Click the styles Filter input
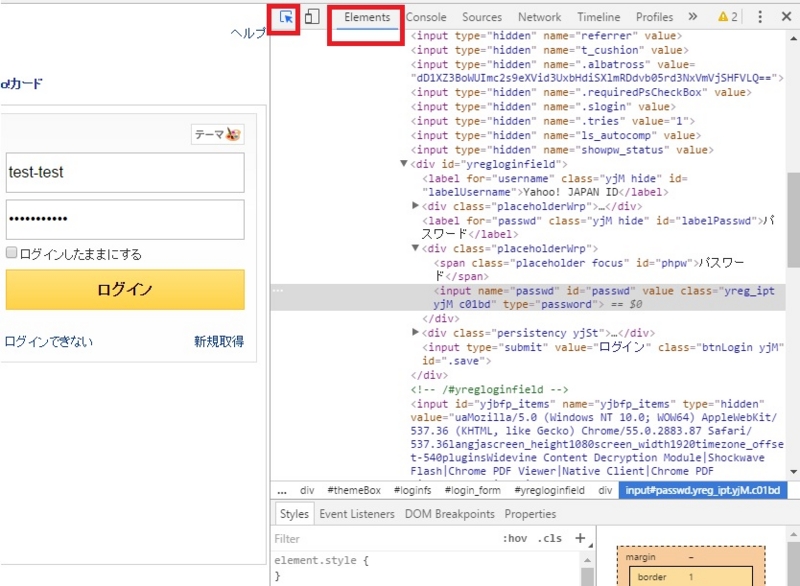 pos(385,539)
